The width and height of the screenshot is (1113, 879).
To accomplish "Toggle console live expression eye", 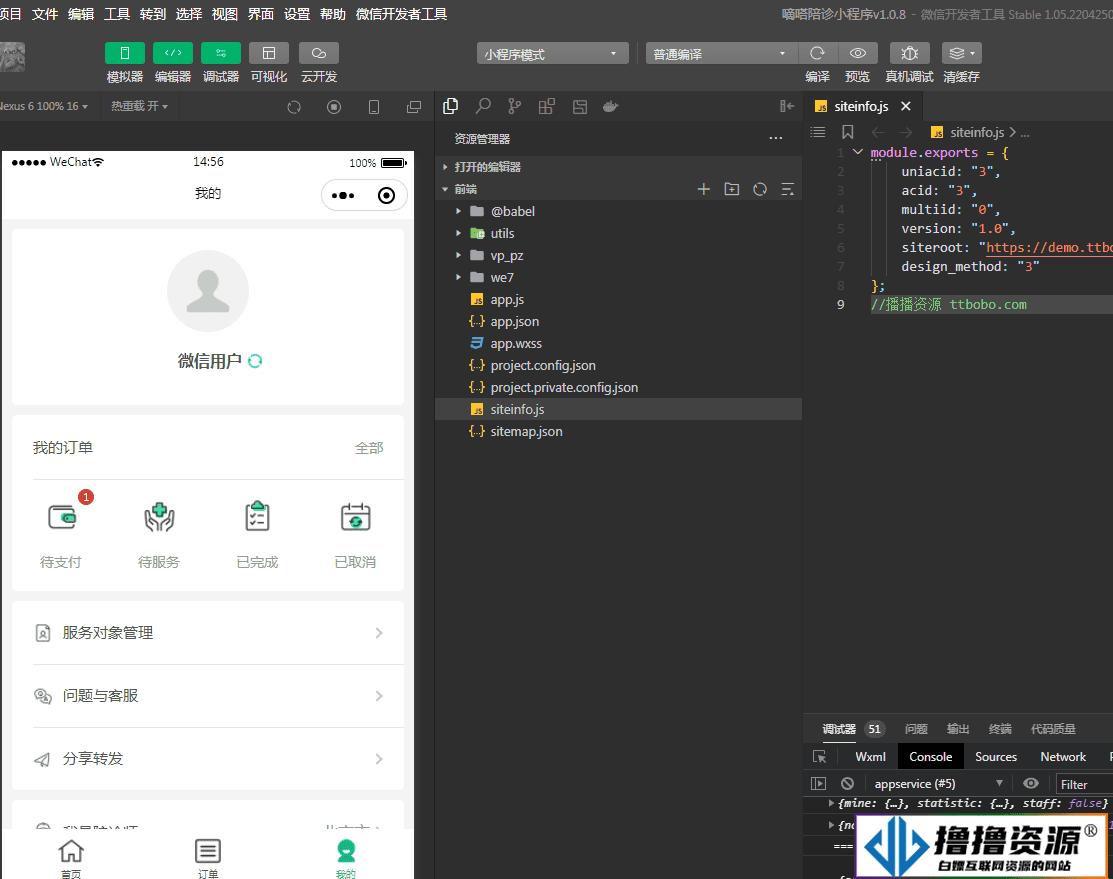I will click(x=1031, y=783).
